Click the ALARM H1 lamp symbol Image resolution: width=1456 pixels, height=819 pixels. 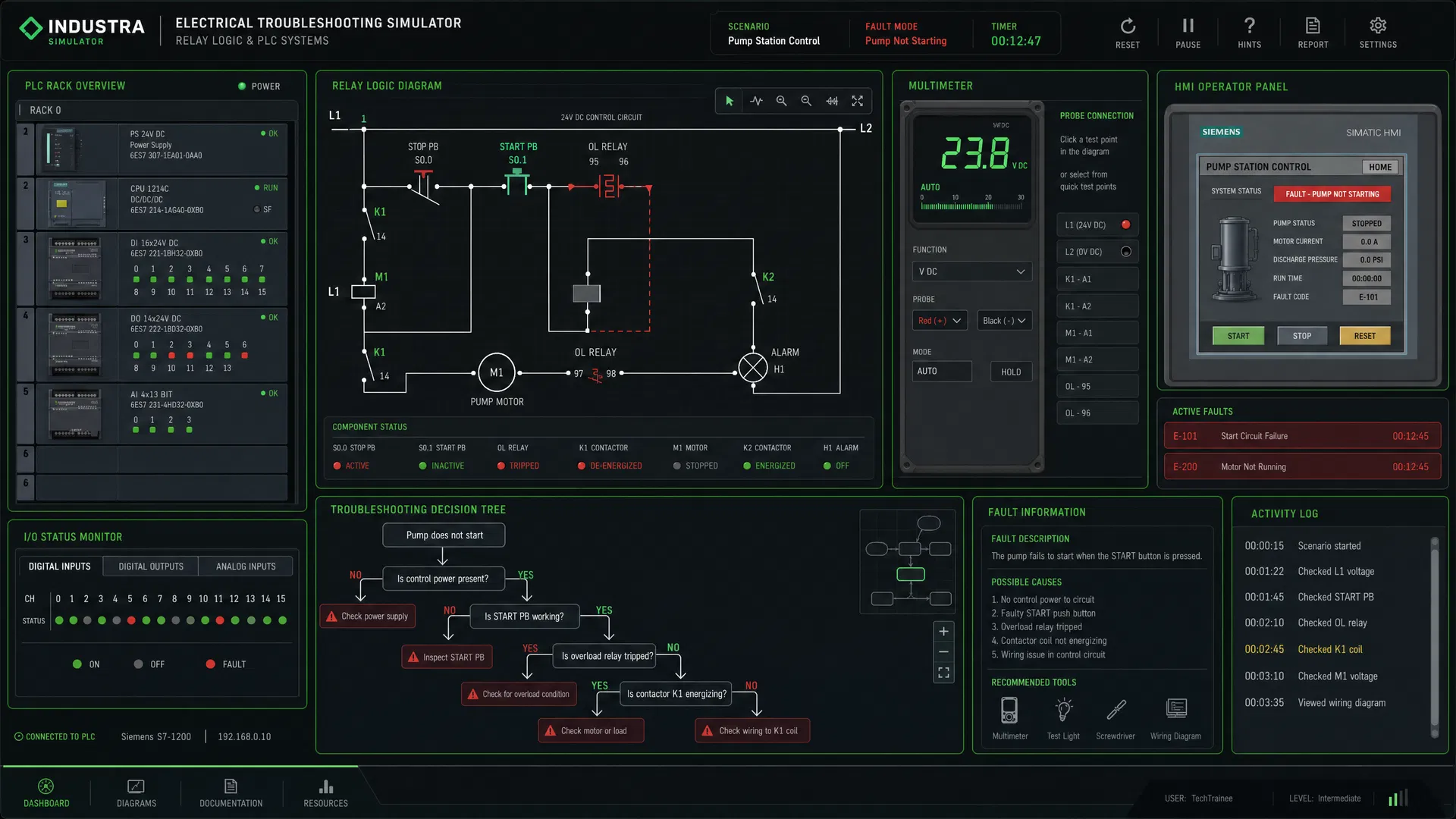[x=753, y=369]
